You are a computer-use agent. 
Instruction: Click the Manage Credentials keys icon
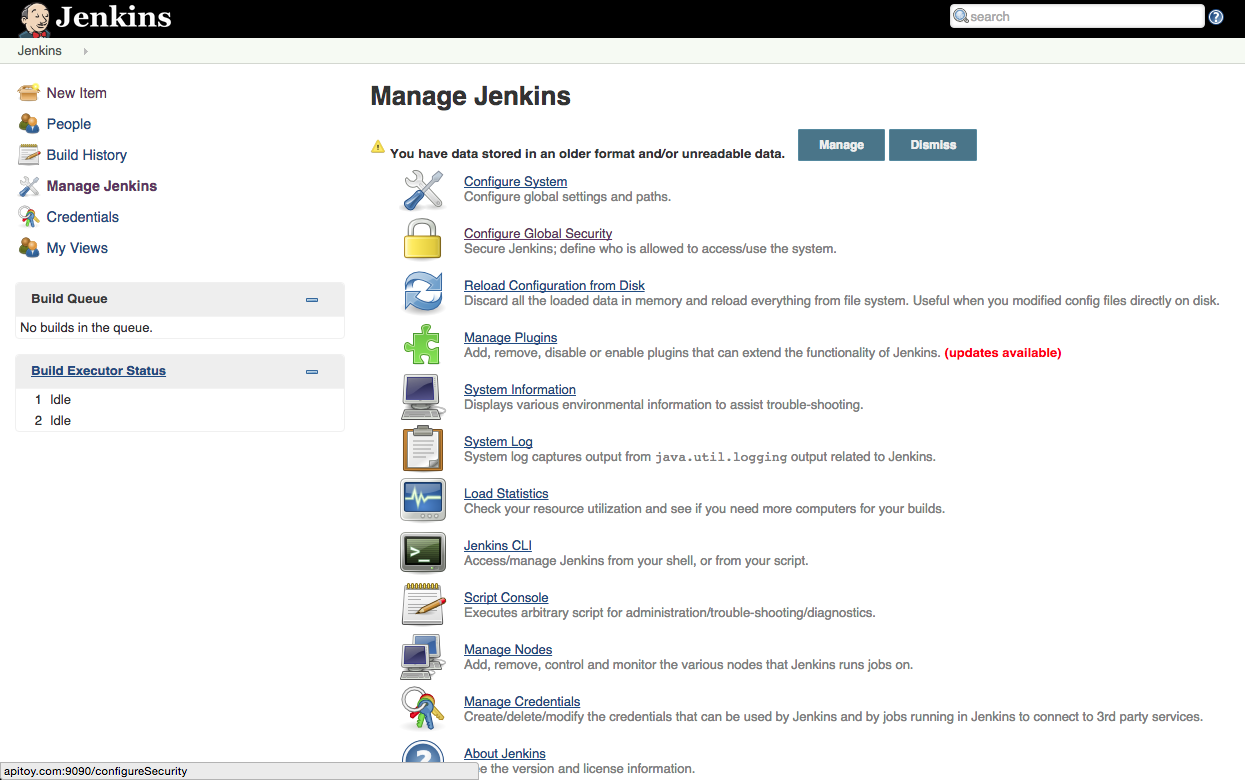[422, 709]
